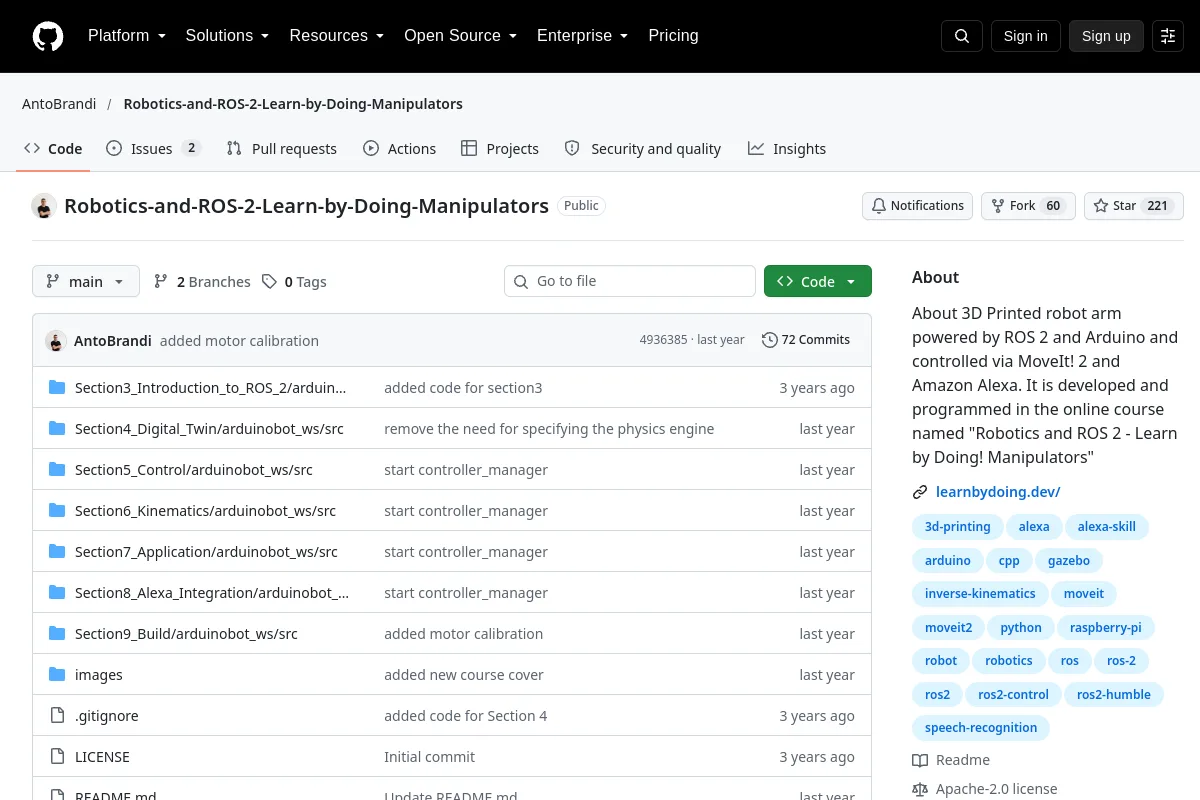Switch to the Security and quality tab
Screen dimensions: 1200x800
point(643,149)
